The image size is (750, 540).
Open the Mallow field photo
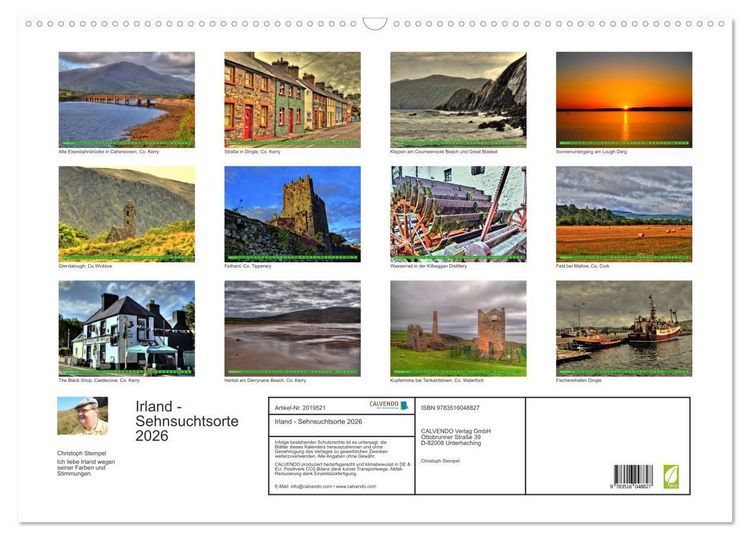624,214
